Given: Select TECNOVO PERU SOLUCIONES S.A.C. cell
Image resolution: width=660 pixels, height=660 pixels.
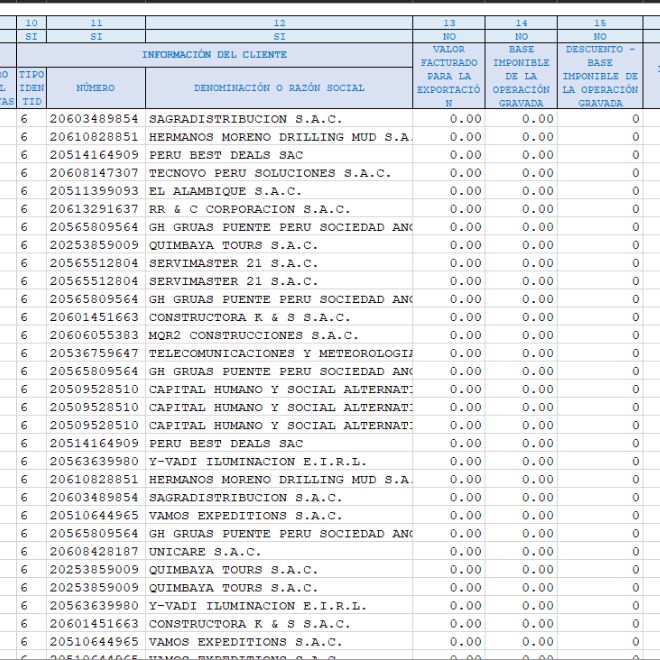Looking at the screenshot, I should [x=279, y=173].
